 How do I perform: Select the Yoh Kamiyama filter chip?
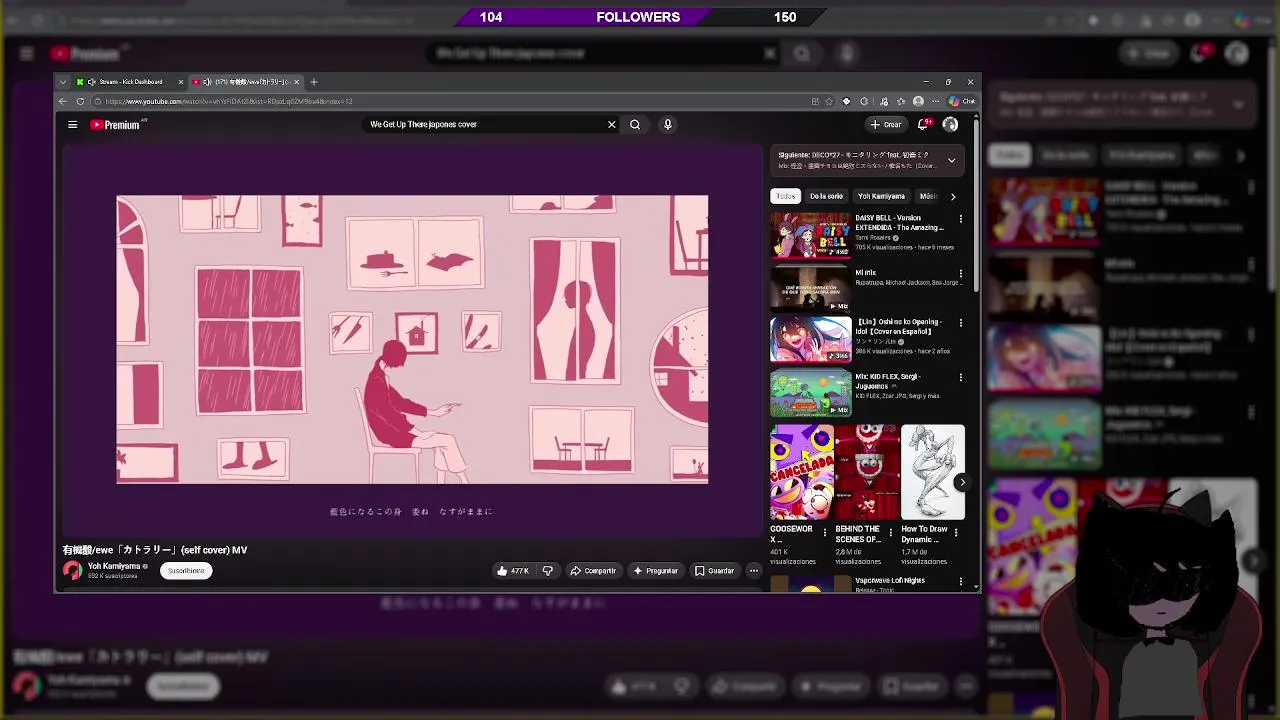[x=881, y=196]
